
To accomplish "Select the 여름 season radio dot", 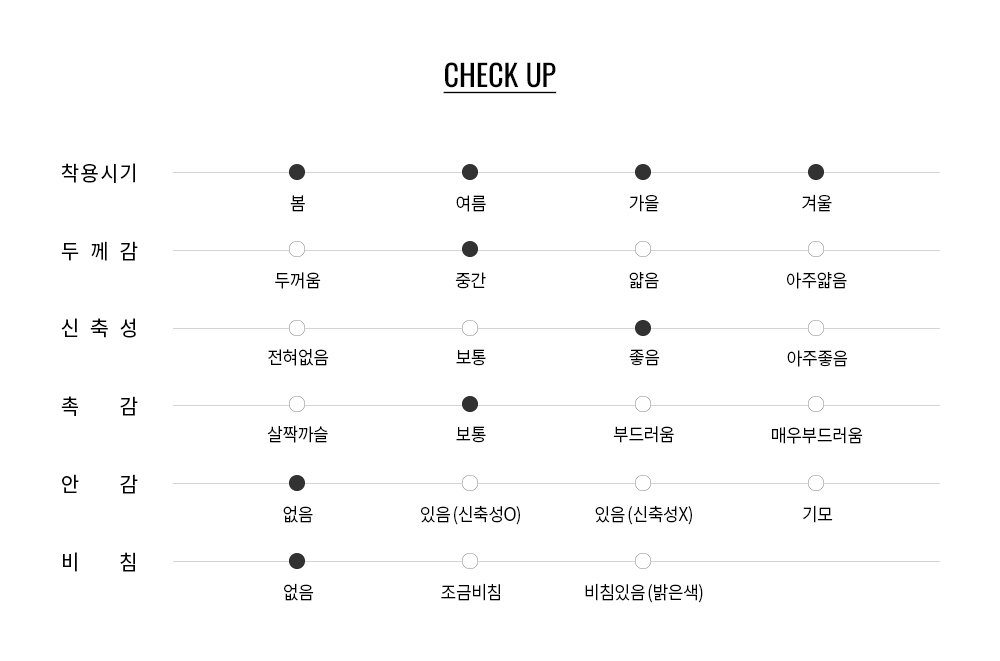I will click(470, 172).
